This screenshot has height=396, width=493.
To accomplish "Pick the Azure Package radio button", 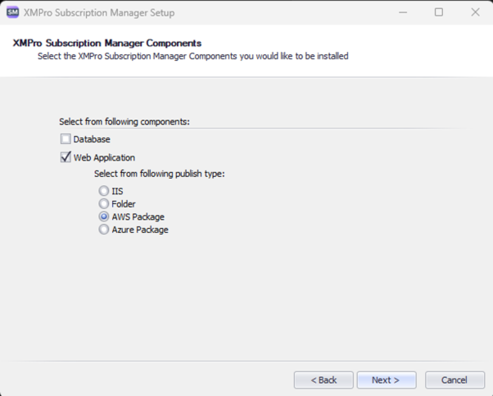I will (x=104, y=229).
